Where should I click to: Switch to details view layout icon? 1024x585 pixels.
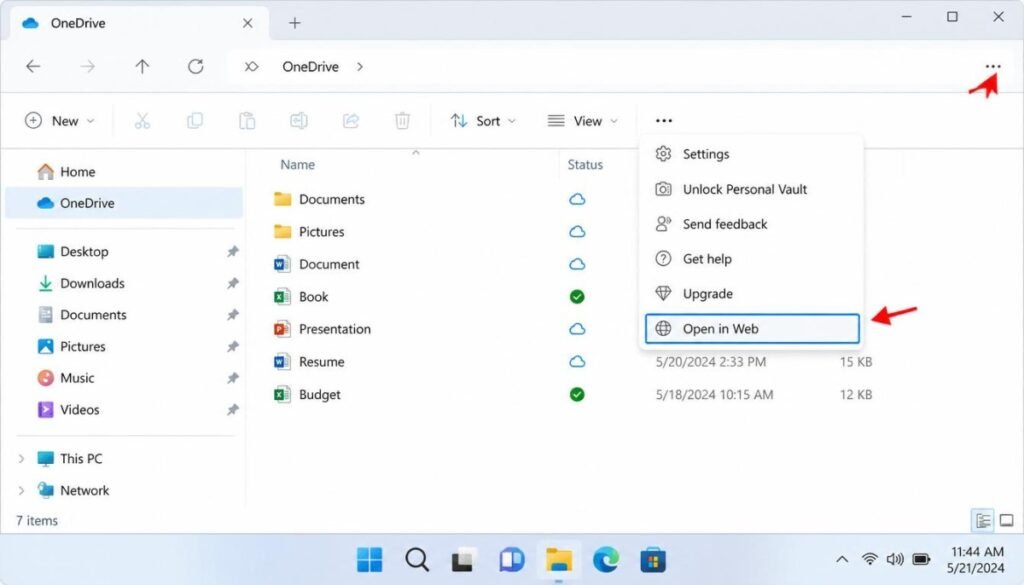coord(983,520)
